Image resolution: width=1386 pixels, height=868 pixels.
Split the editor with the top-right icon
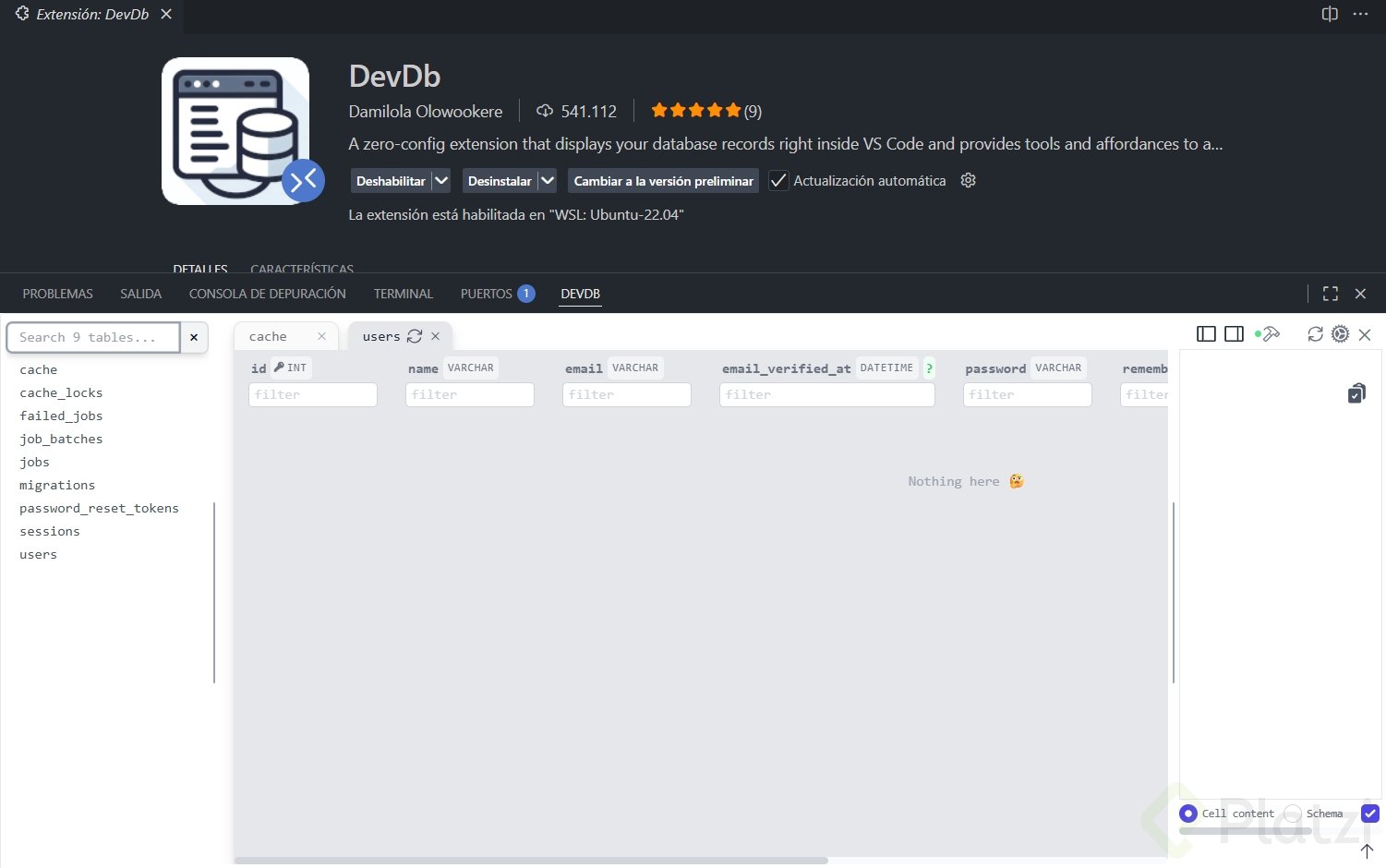pos(1330,14)
